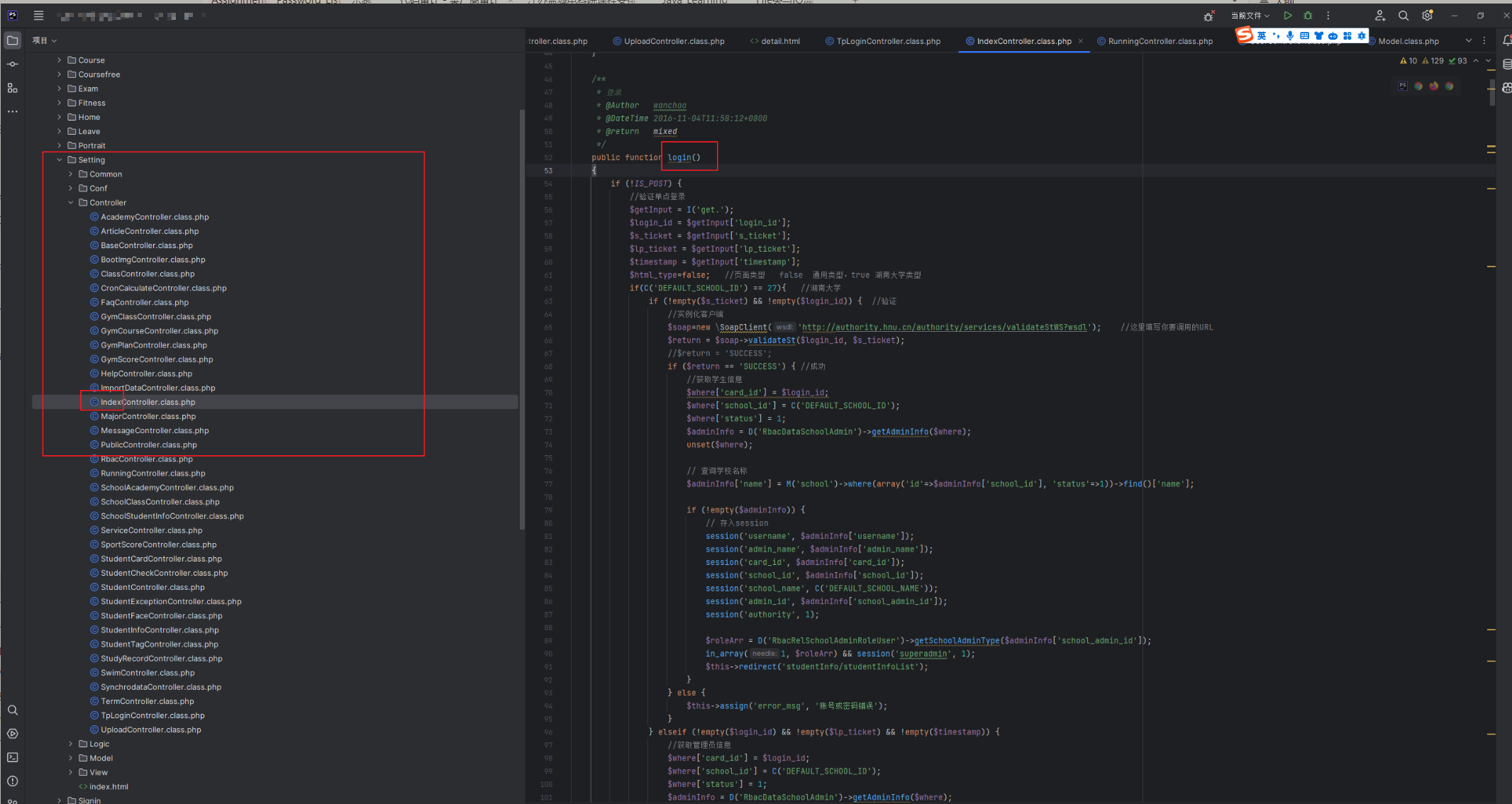
Task: Collapse the Controller folder
Action: coord(71,202)
